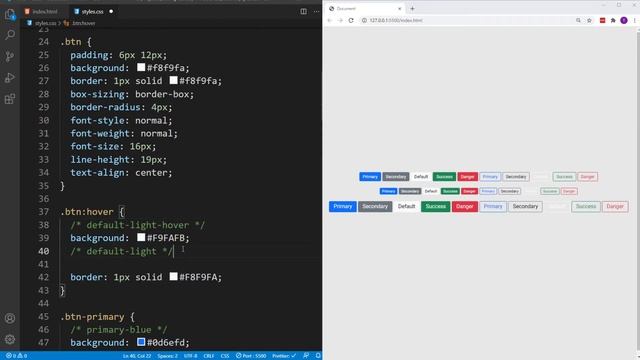The image size is (640, 360).
Task: Click the large outlined Success button
Action: (x=586, y=207)
